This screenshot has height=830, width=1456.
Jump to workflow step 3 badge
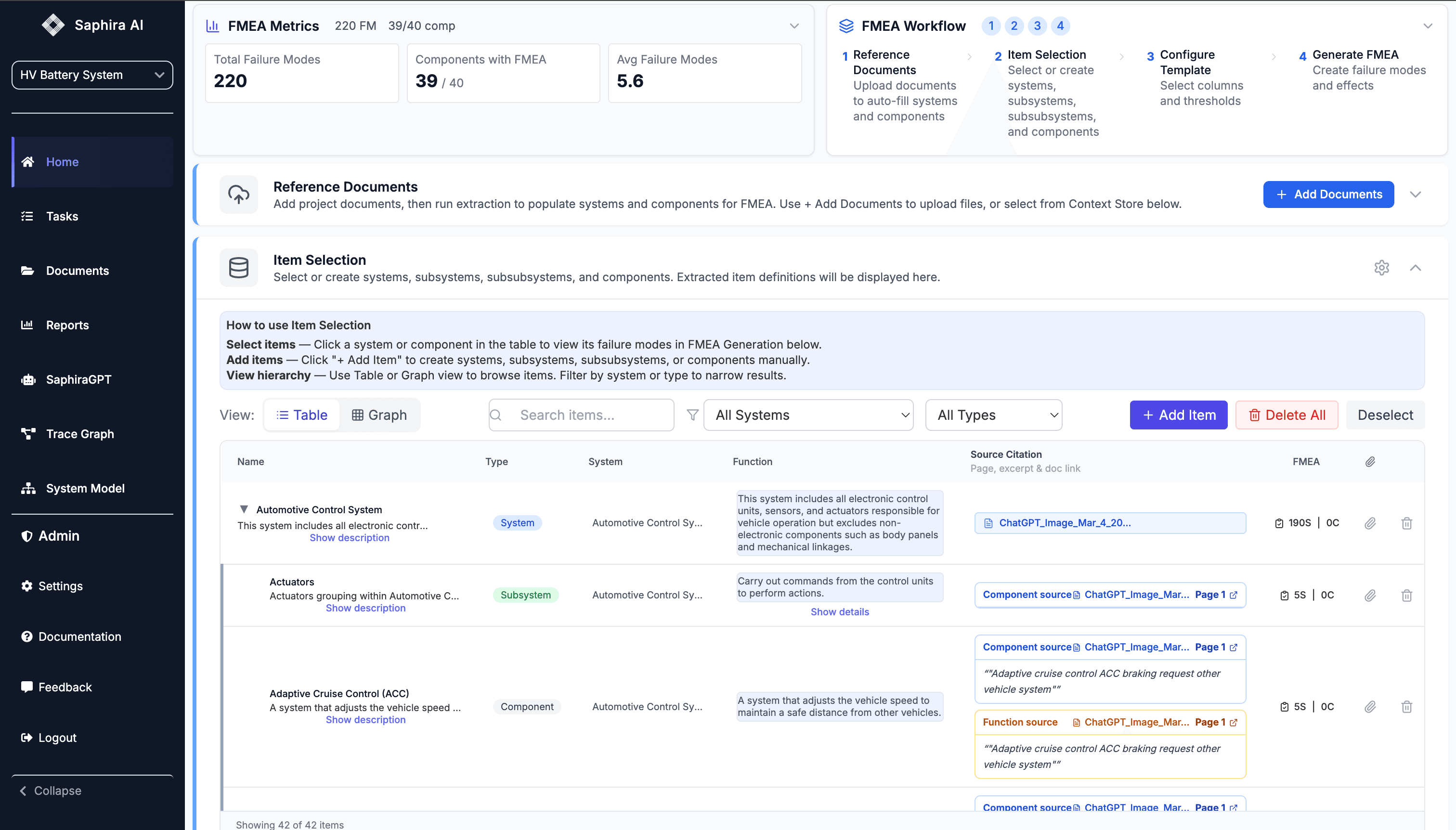coord(1037,26)
